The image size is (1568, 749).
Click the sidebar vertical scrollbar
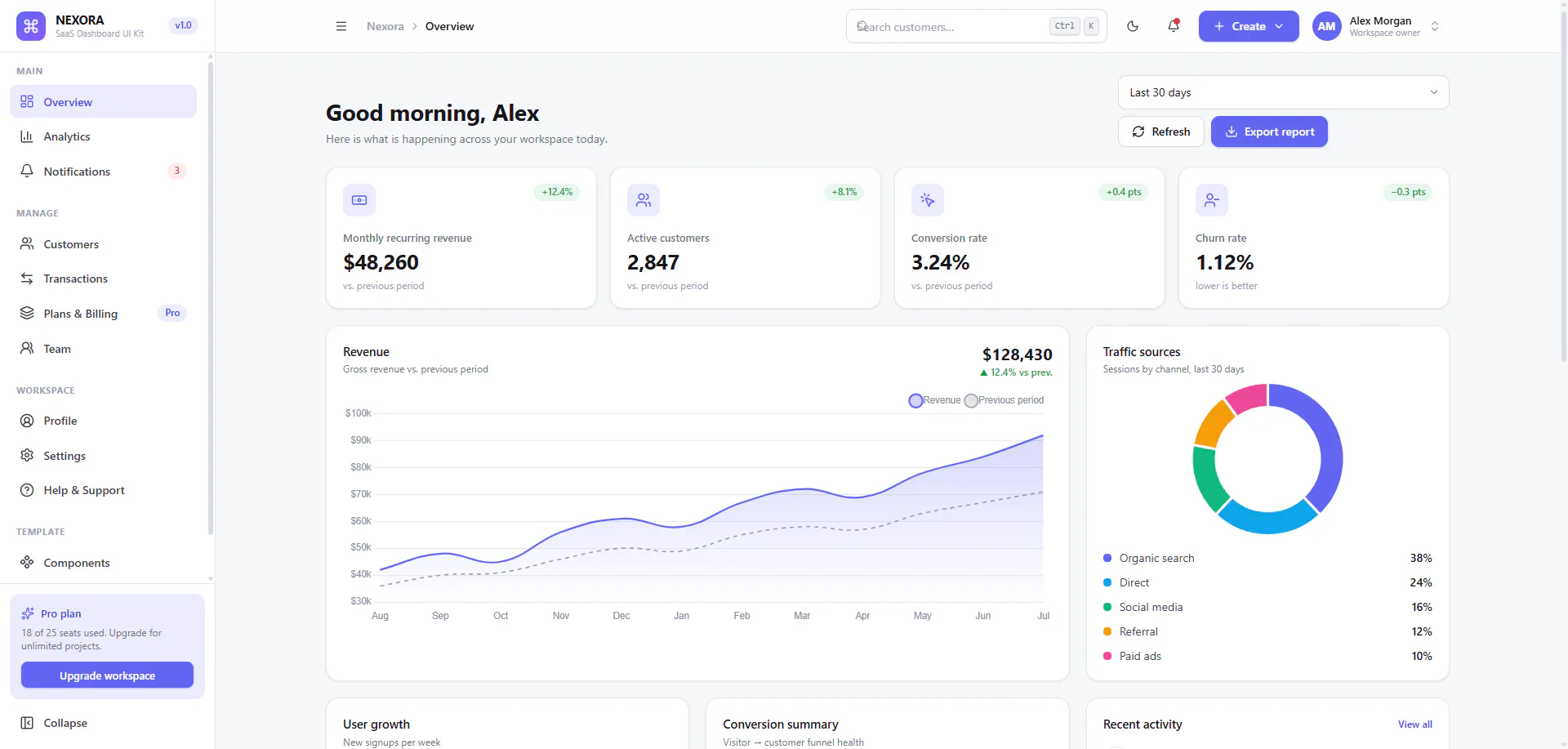pyautogui.click(x=211, y=298)
